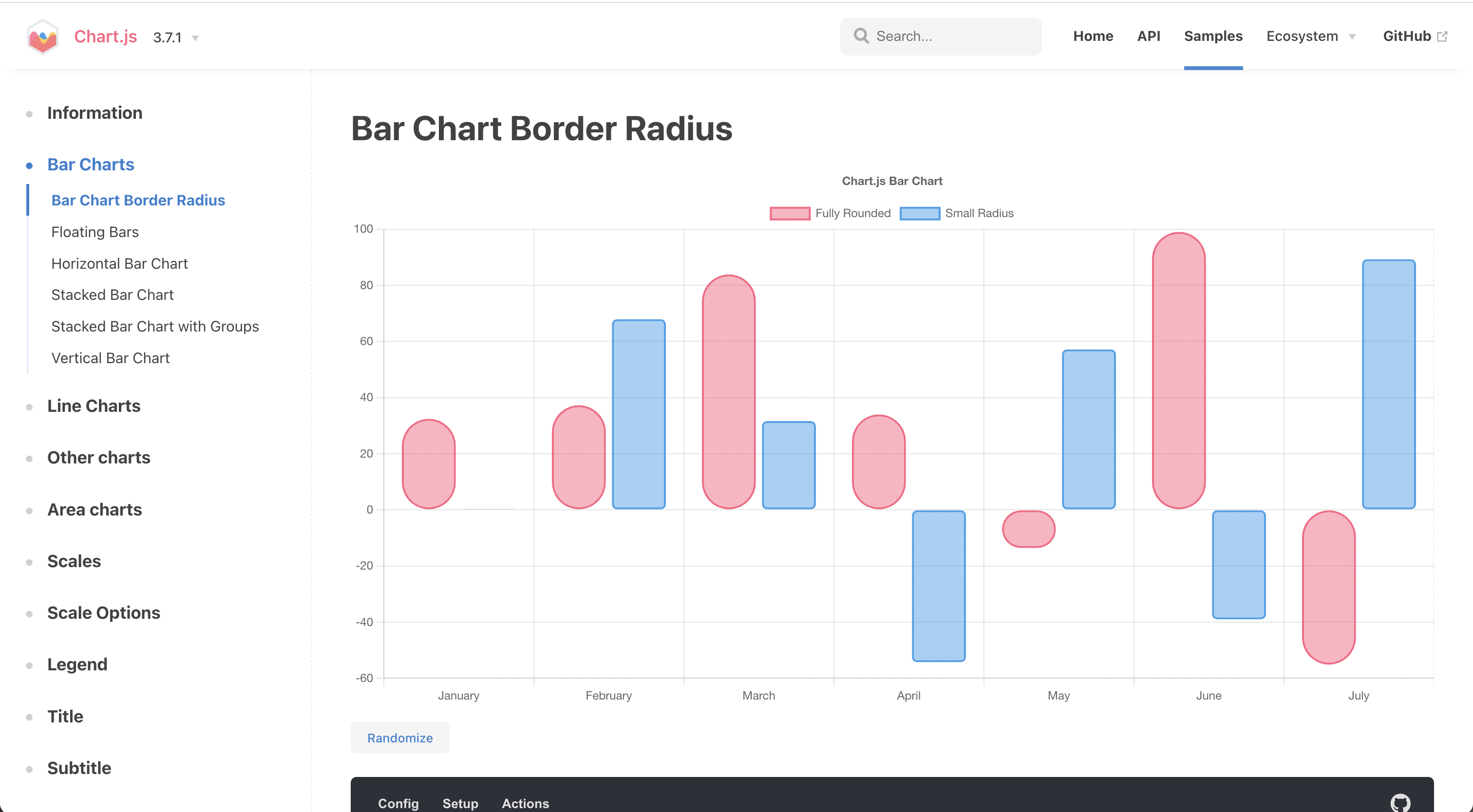Open Stacked Bar Chart with Groups sample
This screenshot has width=1473, height=812.
point(155,326)
